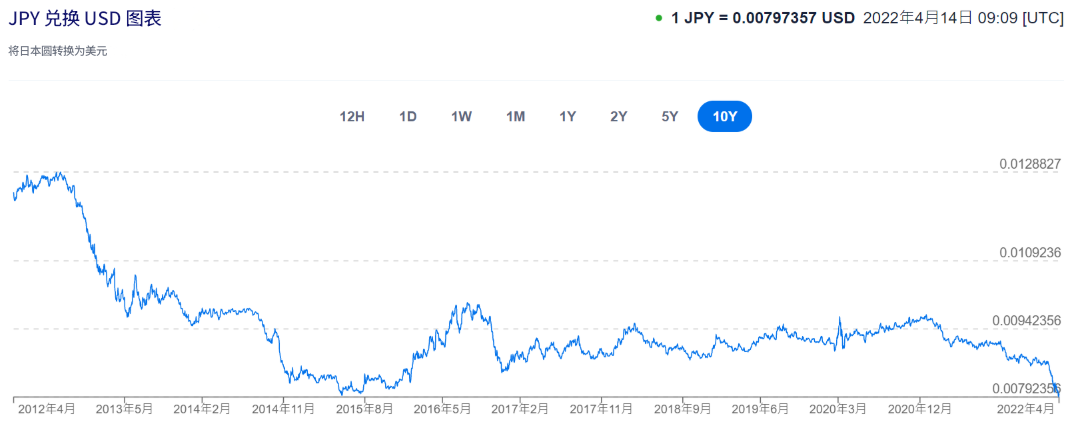This screenshot has height=421, width=1077.
Task: Click the 0.0109236 price axis label
Action: point(1029,253)
